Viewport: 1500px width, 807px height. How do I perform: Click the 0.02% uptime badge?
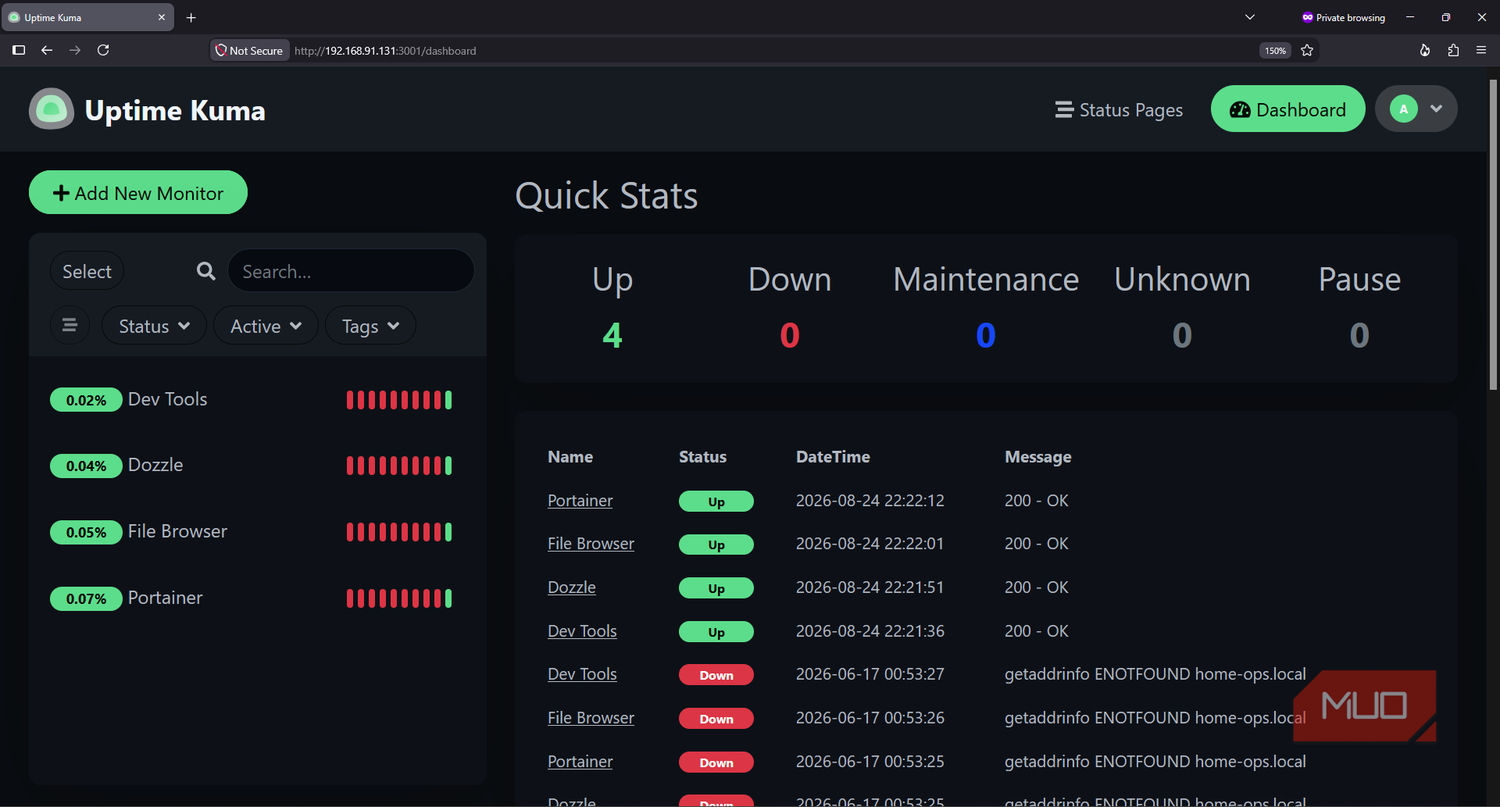pyautogui.click(x=86, y=400)
